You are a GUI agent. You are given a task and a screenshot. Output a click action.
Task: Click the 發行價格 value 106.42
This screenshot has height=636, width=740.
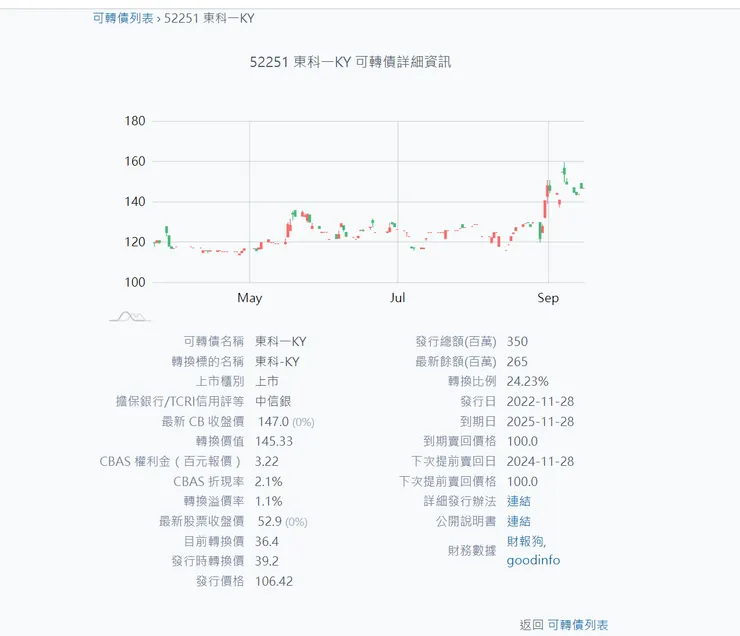[274, 581]
